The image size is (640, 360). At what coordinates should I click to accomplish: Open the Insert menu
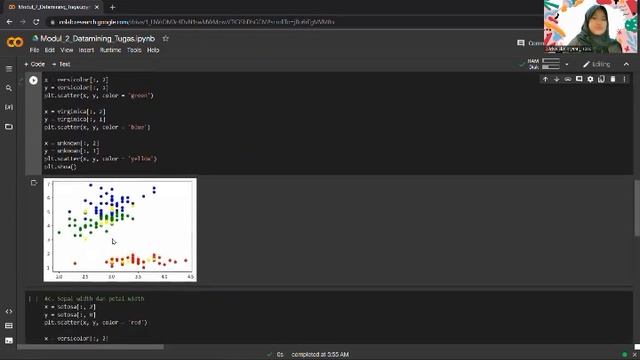pos(86,50)
